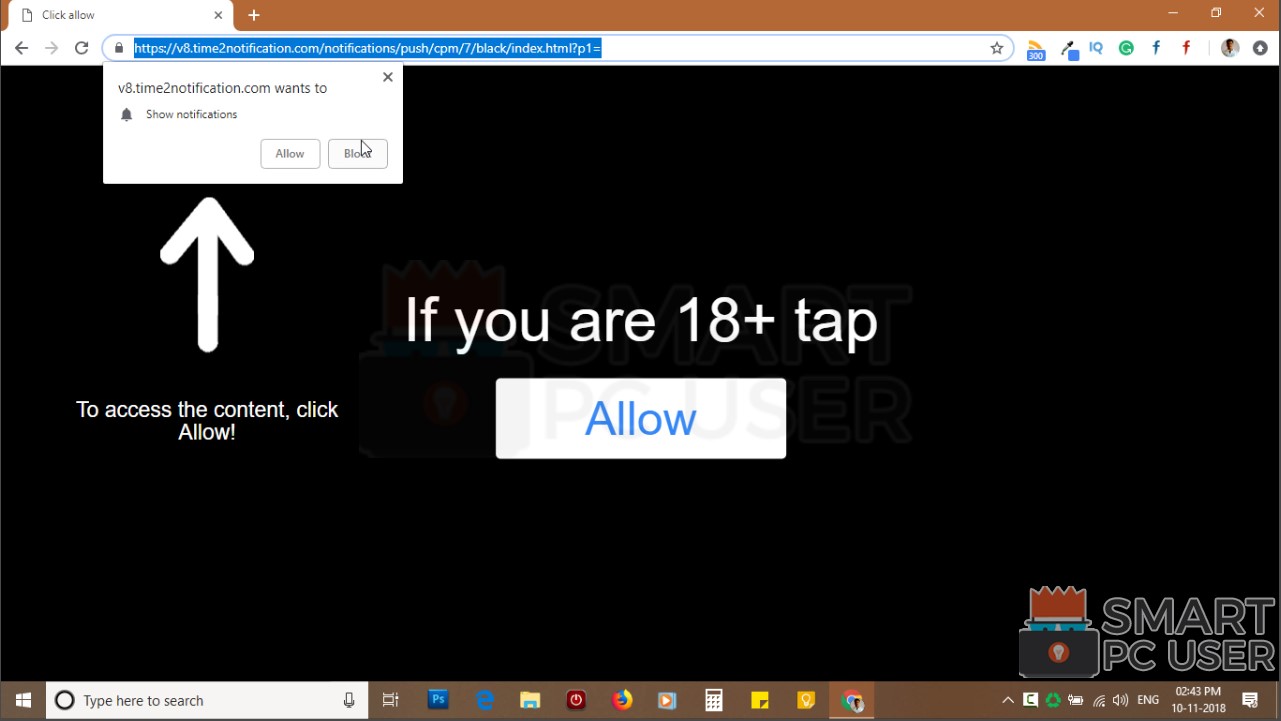
Task: Open the Windows Start menu
Action: click(23, 700)
